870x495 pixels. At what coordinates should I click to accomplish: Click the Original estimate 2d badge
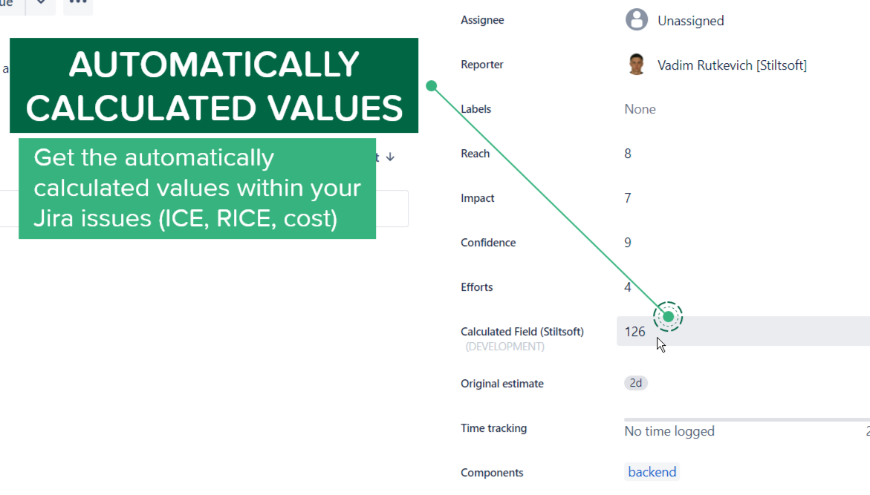[636, 383]
